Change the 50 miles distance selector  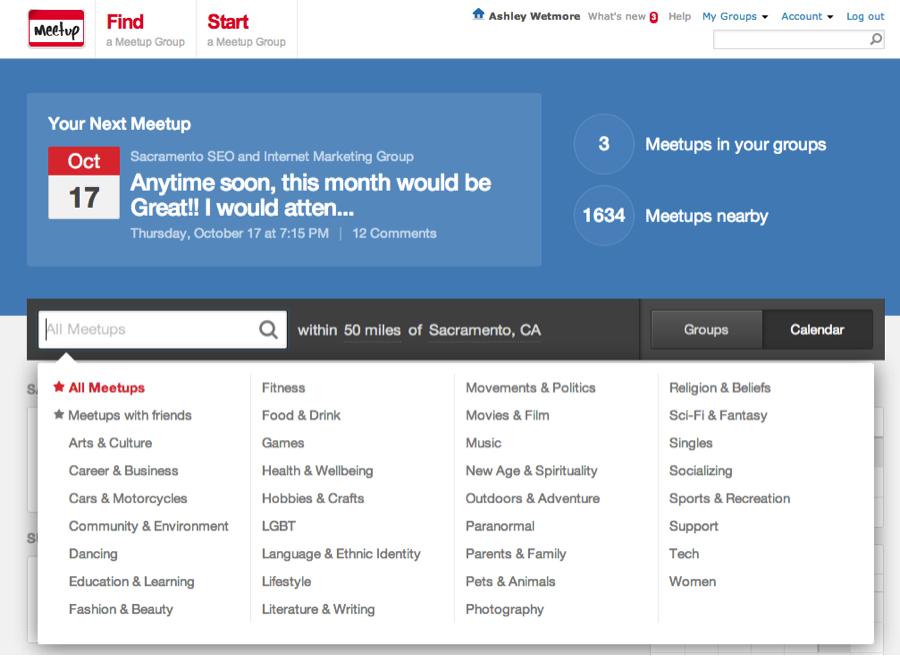(372, 330)
